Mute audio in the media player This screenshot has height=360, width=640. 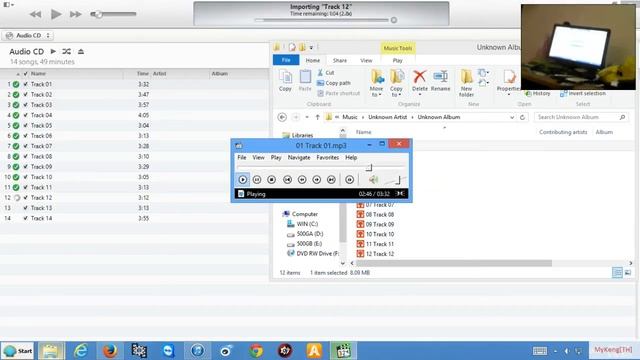(373, 180)
